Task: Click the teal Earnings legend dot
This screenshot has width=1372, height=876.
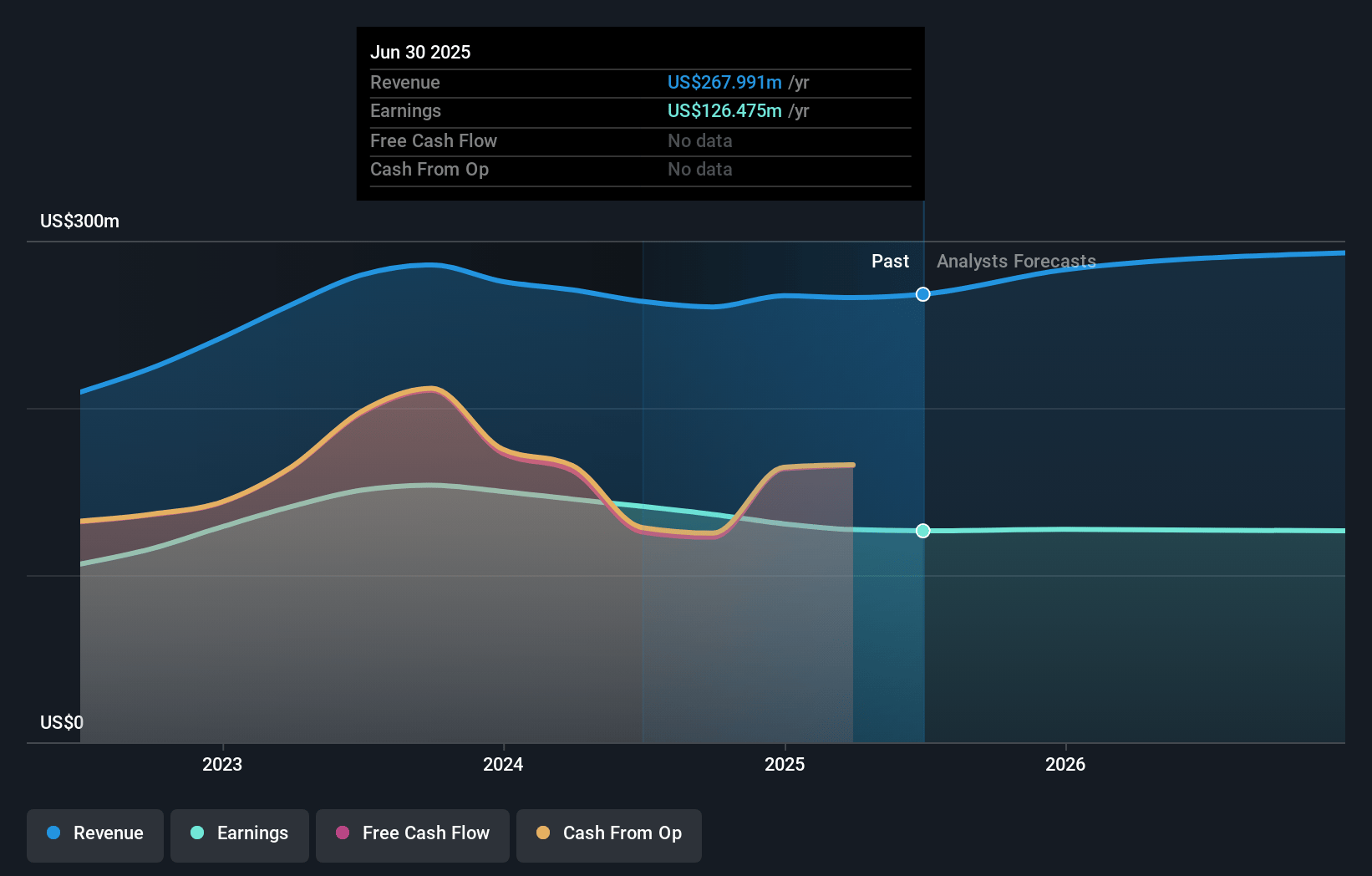Action: point(197,833)
